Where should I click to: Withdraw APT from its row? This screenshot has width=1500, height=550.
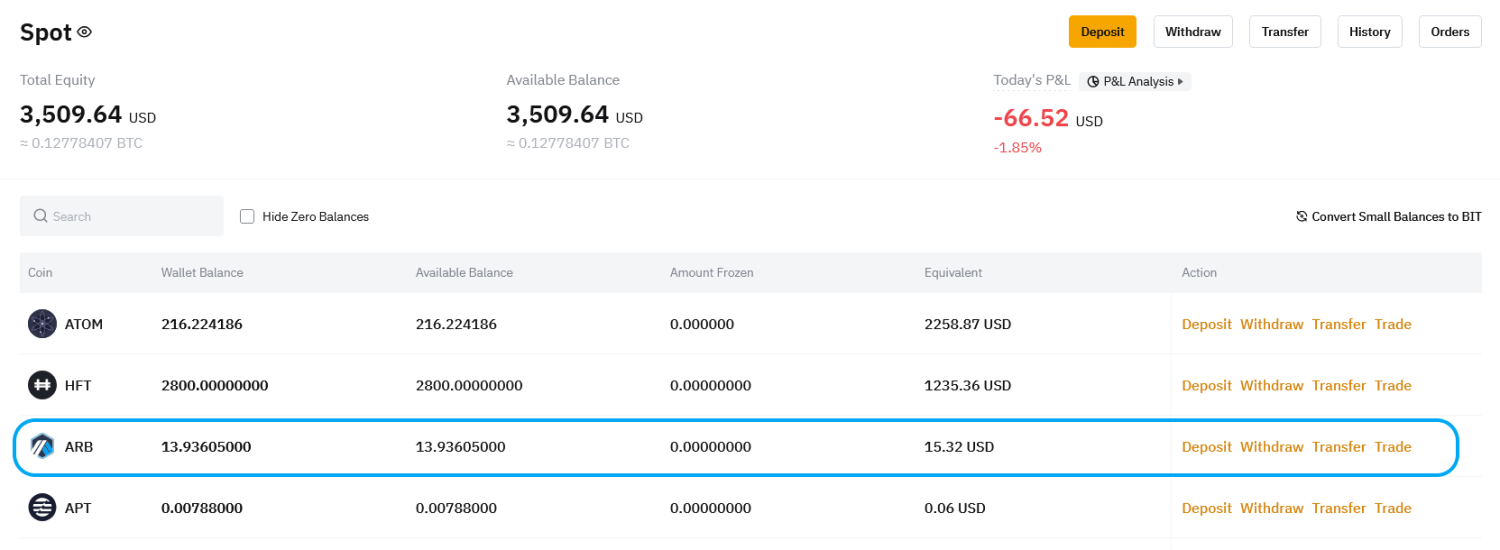[1272, 508]
